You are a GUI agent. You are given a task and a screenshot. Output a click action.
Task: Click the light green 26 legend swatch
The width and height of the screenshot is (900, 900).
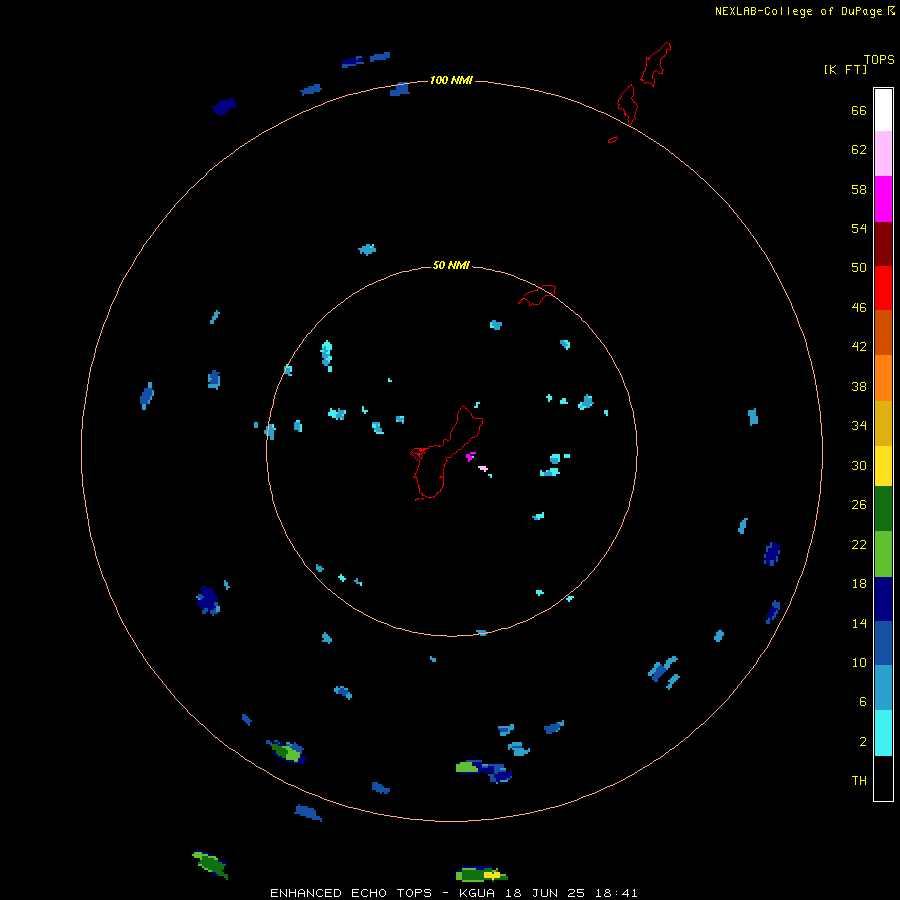tap(883, 554)
